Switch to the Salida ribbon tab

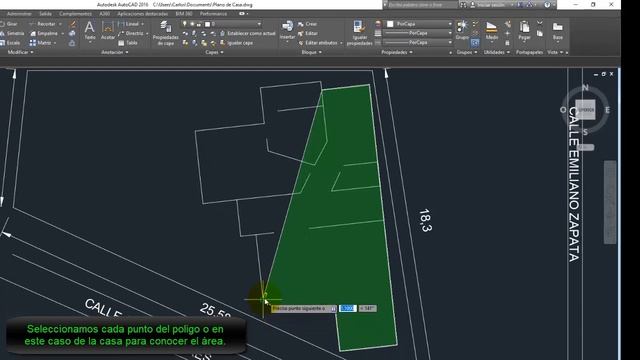tap(45, 14)
